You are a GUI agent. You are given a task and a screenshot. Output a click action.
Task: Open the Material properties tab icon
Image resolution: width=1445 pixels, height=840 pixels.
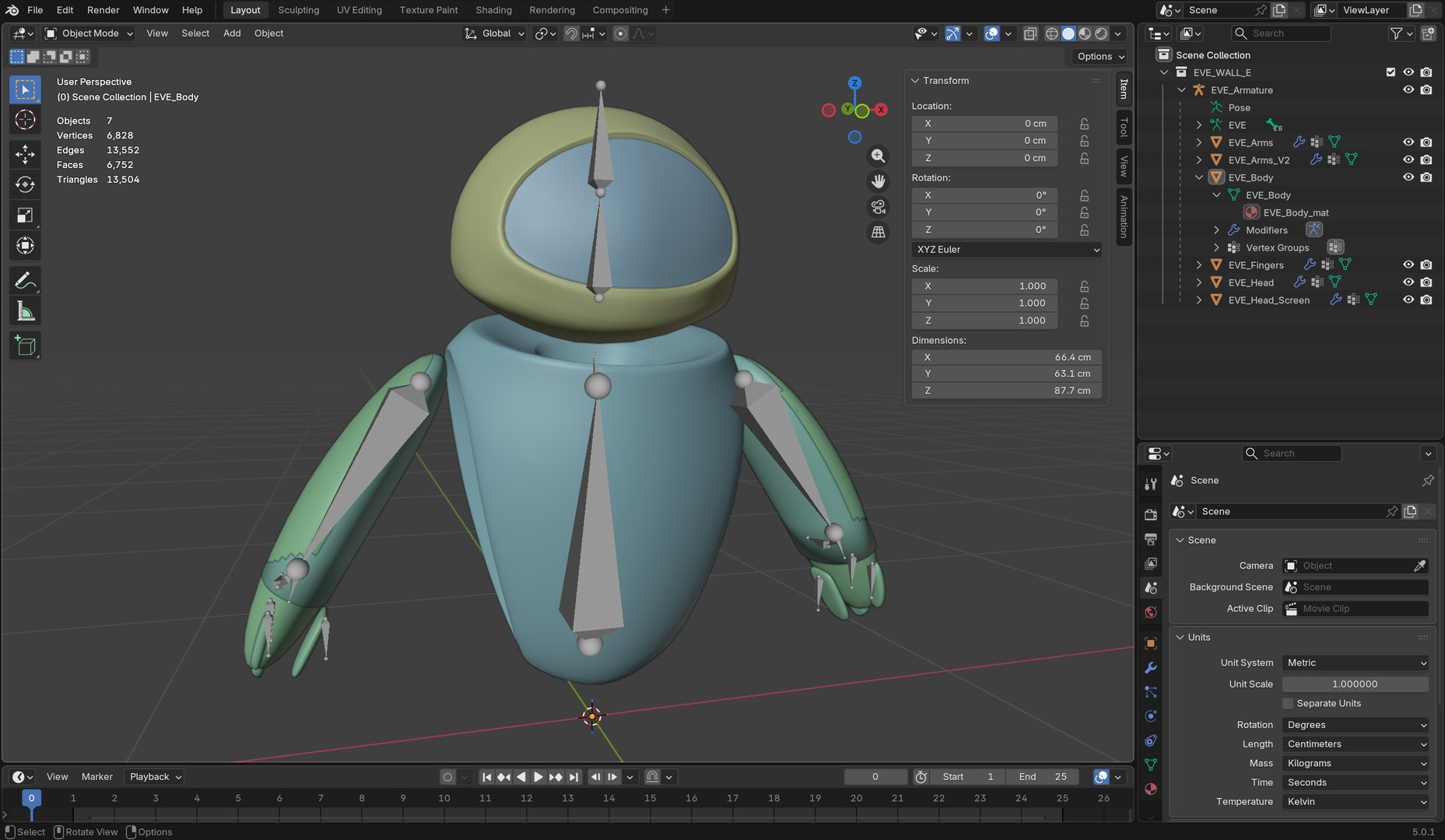1151,789
